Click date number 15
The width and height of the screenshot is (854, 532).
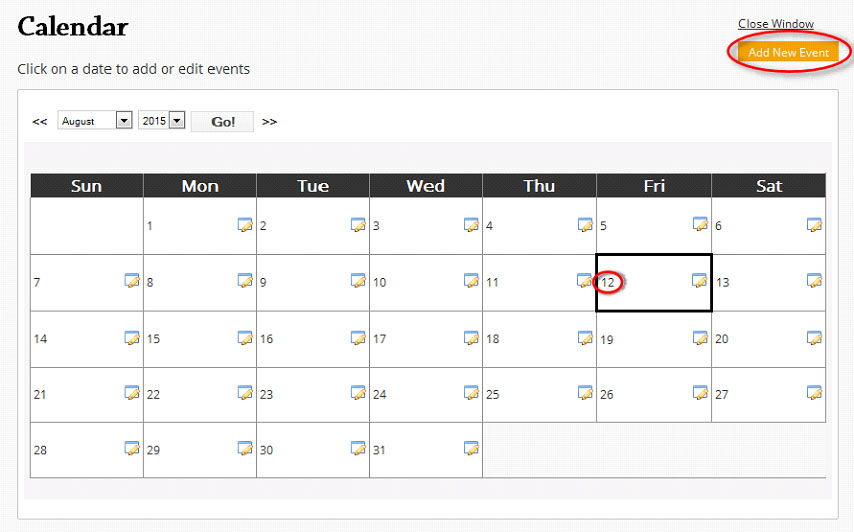153,339
